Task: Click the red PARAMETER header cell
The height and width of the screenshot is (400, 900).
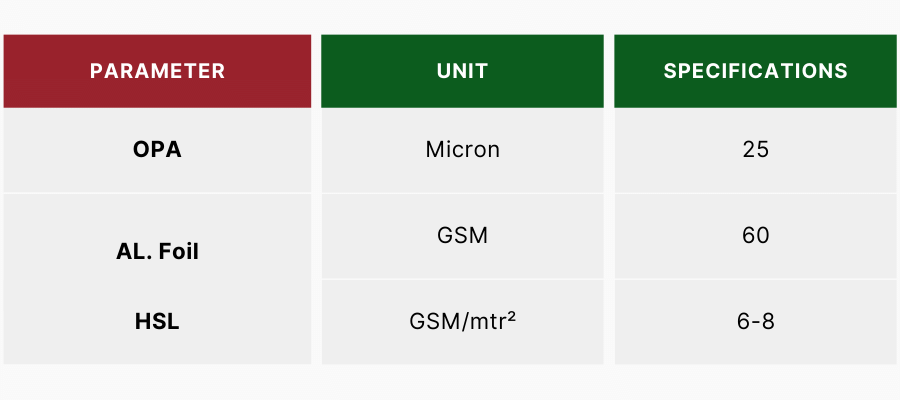Action: tap(157, 71)
